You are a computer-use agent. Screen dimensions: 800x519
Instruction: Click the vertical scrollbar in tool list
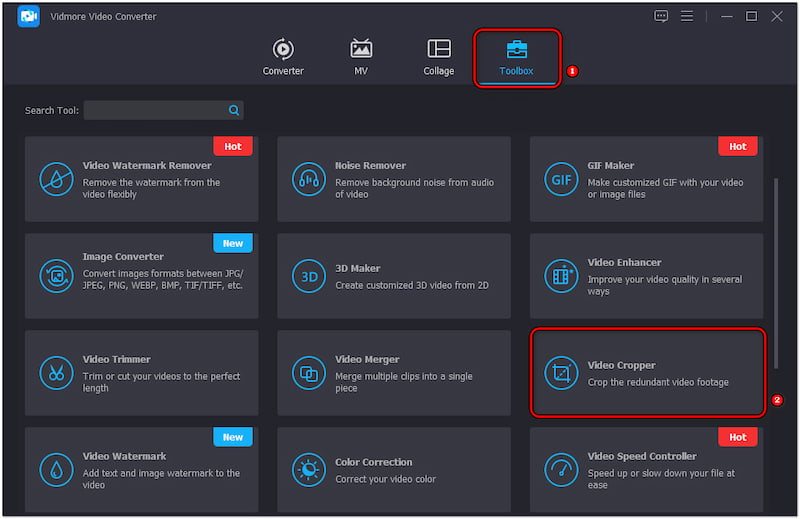tap(777, 270)
